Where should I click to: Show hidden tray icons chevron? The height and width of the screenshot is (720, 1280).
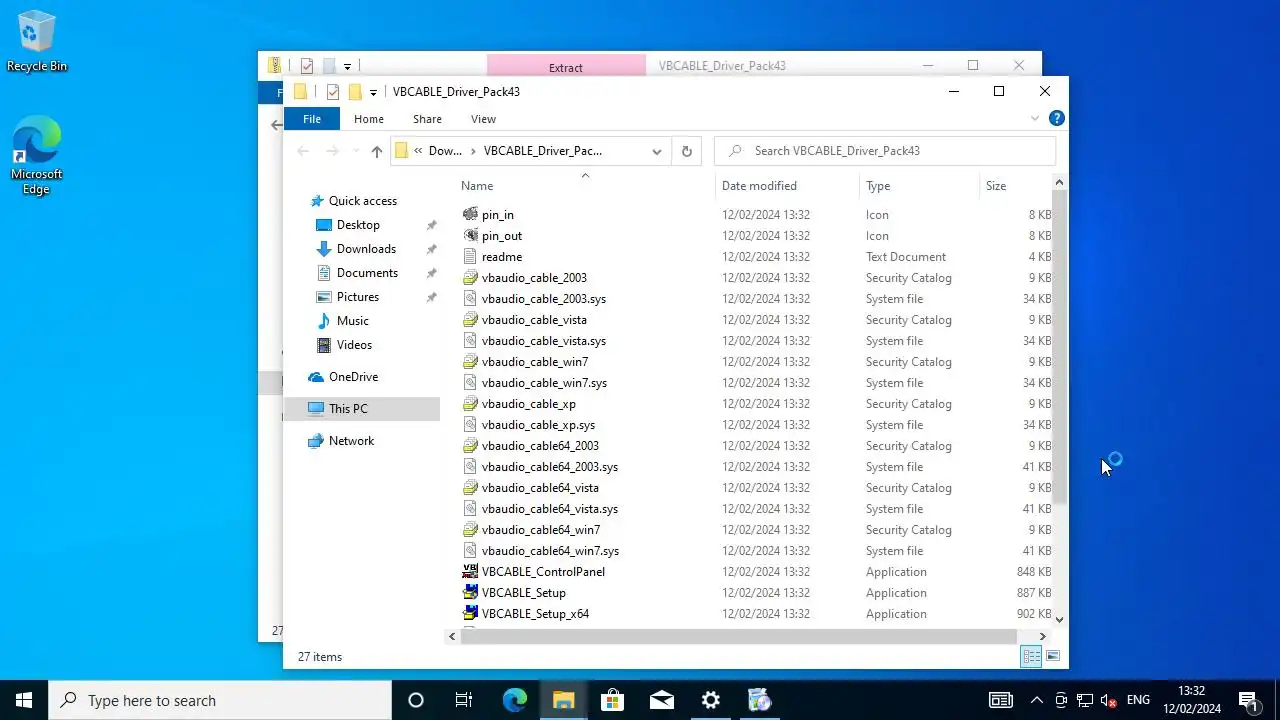pyautogui.click(x=1036, y=700)
